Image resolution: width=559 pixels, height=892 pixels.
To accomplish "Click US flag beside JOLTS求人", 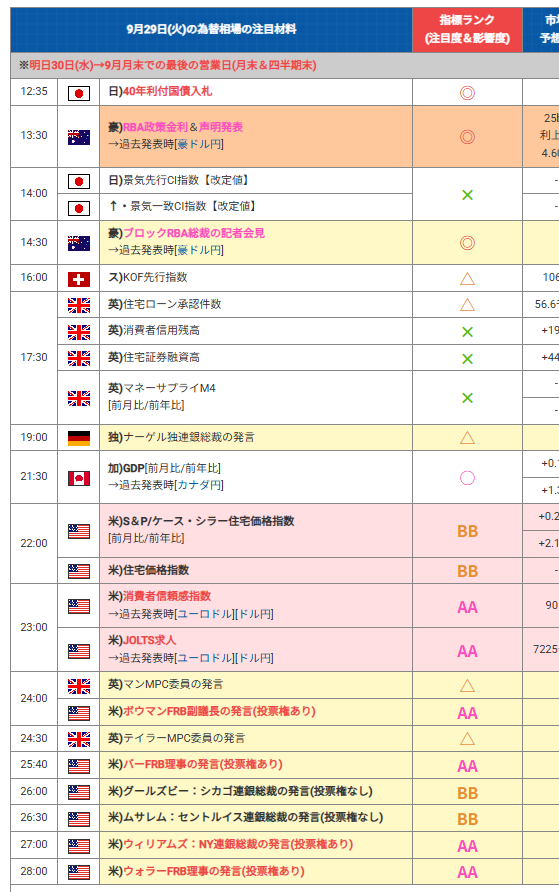I will click(x=78, y=651).
